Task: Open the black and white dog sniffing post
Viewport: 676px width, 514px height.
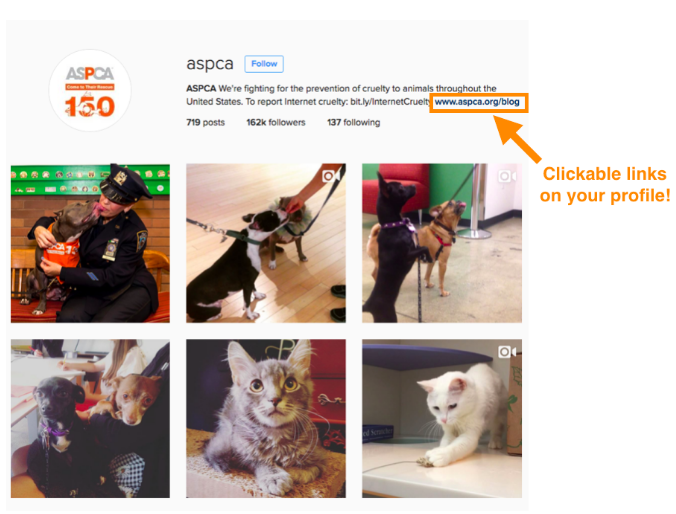Action: click(x=266, y=243)
